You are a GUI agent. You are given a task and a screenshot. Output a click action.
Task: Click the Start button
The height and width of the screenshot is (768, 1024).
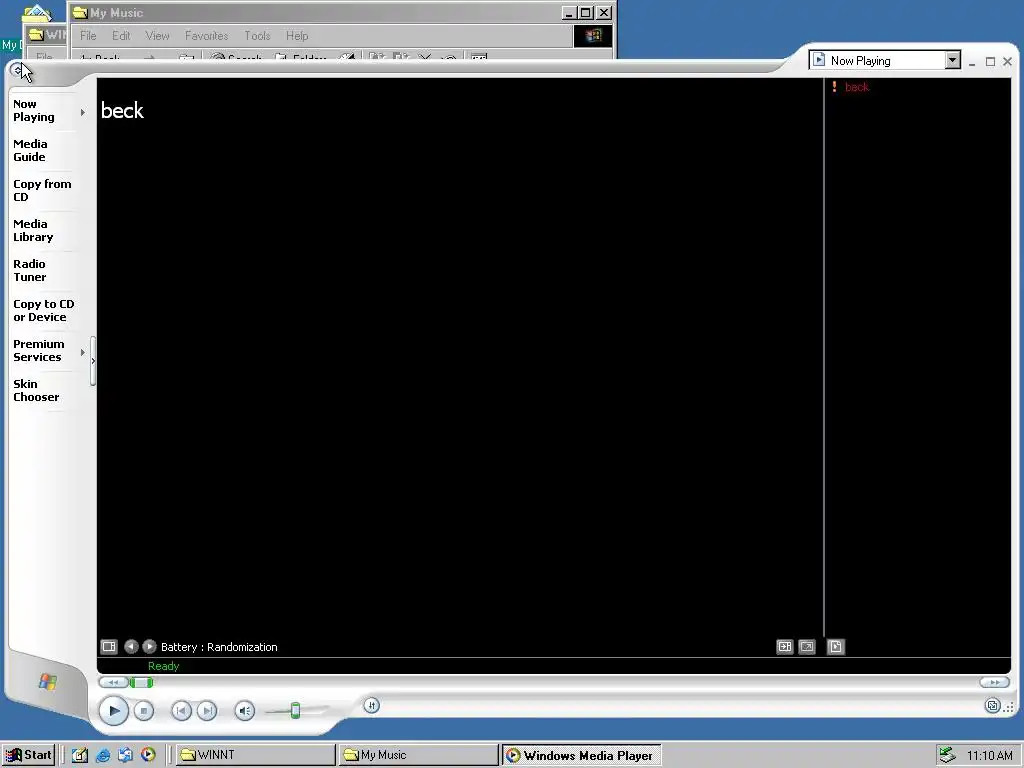pyautogui.click(x=28, y=755)
